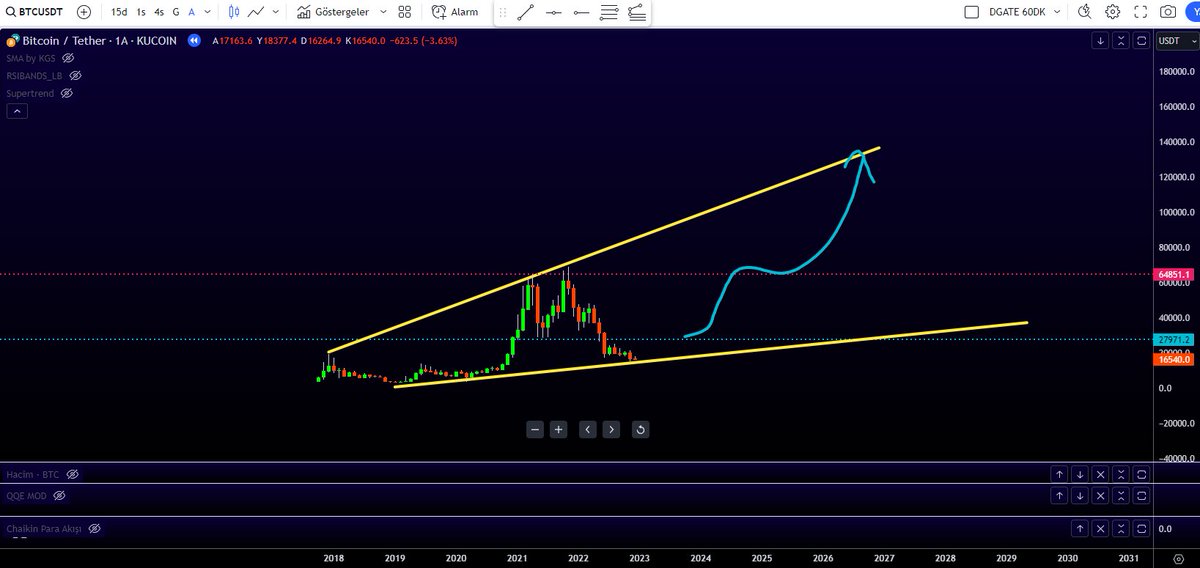Open quick search lightning icon
The width and height of the screenshot is (1200, 568).
tap(1086, 12)
